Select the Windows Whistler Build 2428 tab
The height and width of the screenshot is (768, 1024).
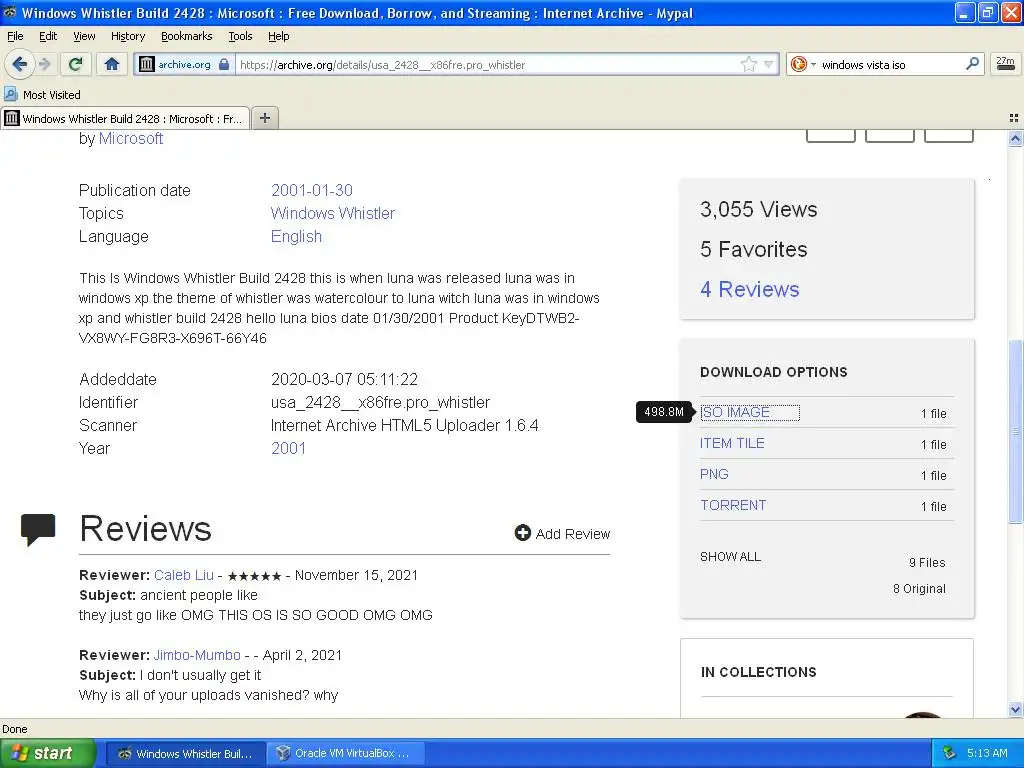[x=125, y=118]
